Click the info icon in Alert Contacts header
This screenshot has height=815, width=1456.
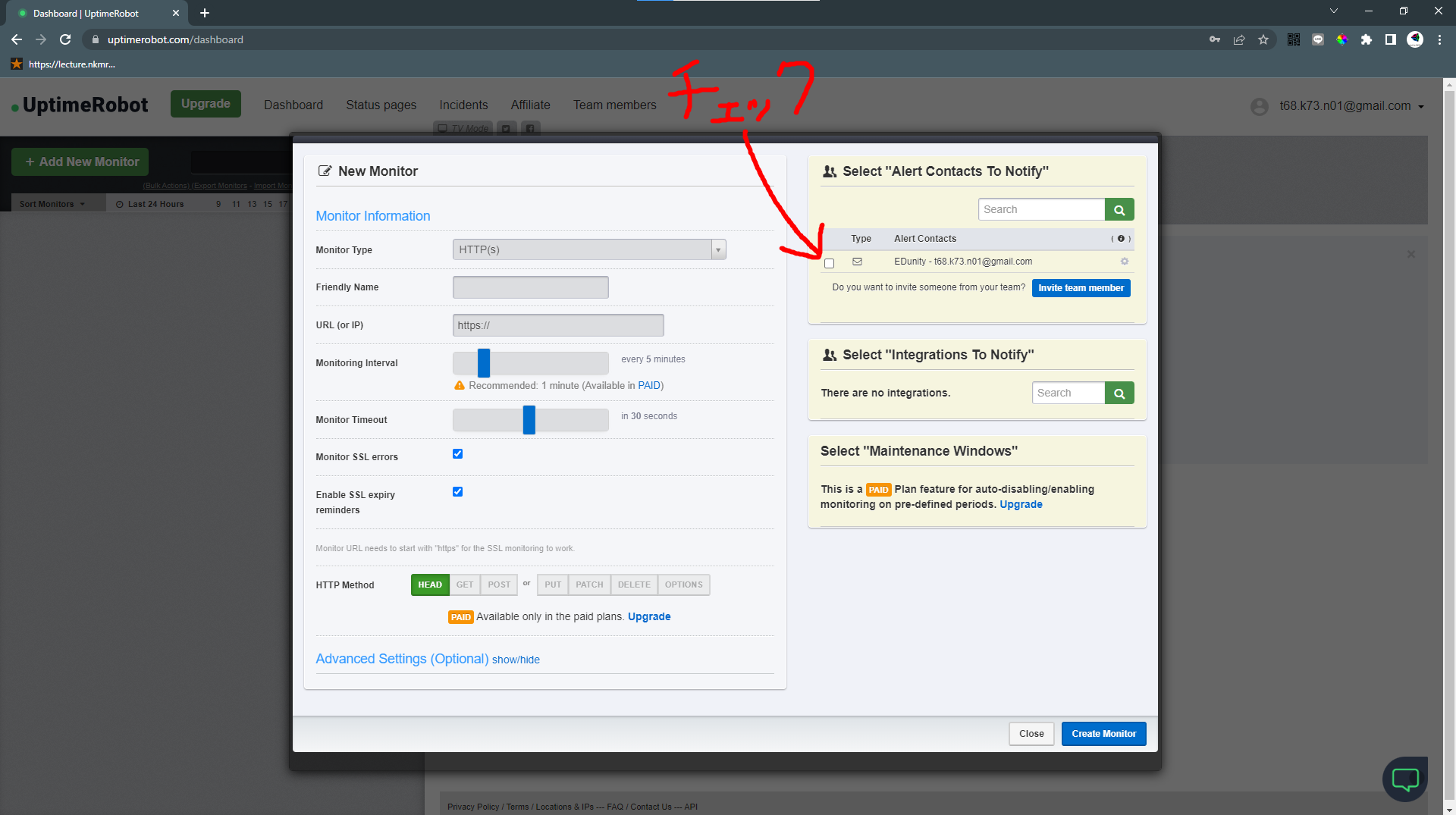coord(1121,239)
